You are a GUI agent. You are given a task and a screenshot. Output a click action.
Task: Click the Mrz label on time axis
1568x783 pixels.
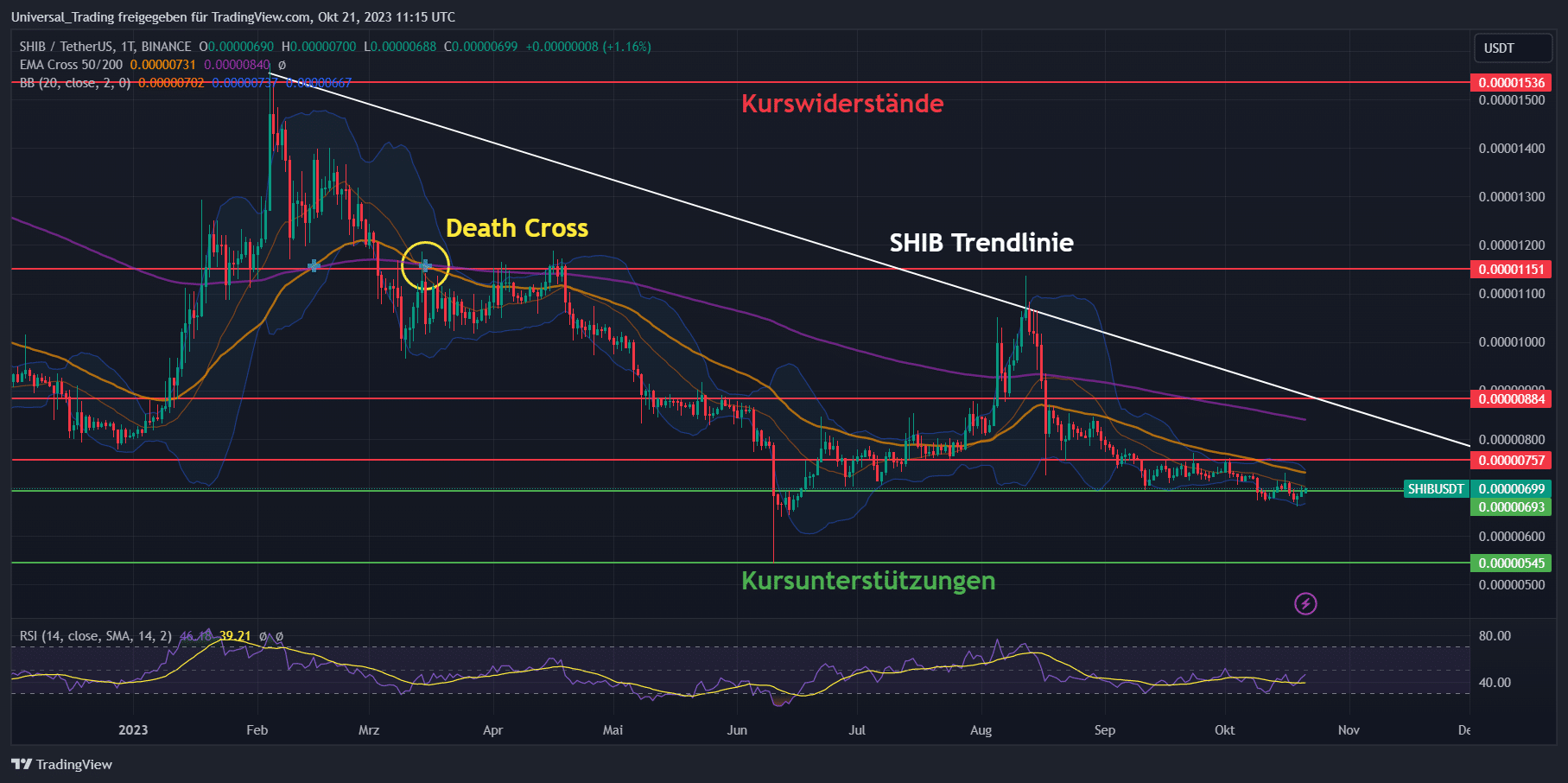[x=369, y=730]
